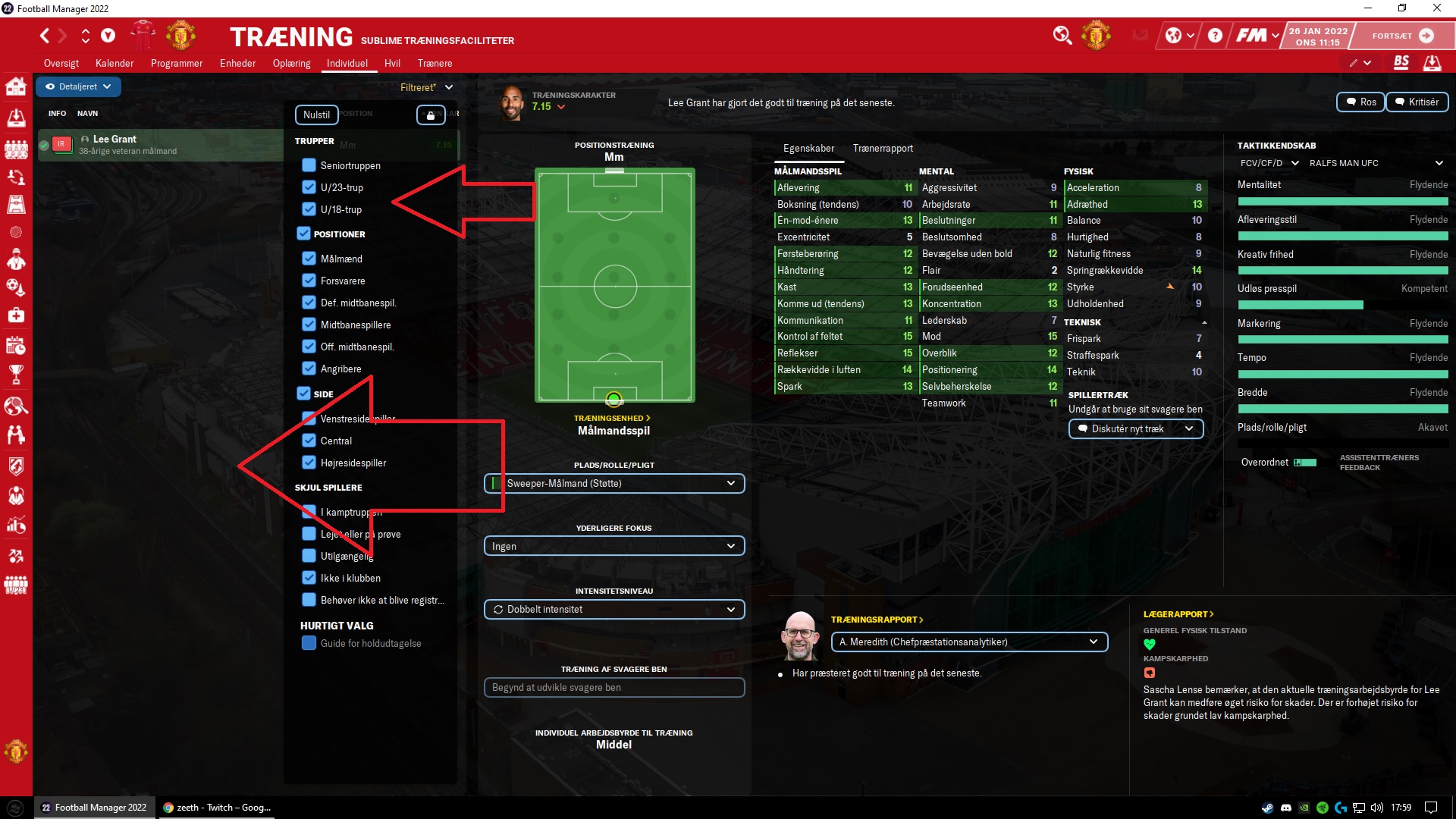This screenshot has height=819, width=1456.
Task: Toggle the Seniortruppen checkbox
Action: pos(309,165)
